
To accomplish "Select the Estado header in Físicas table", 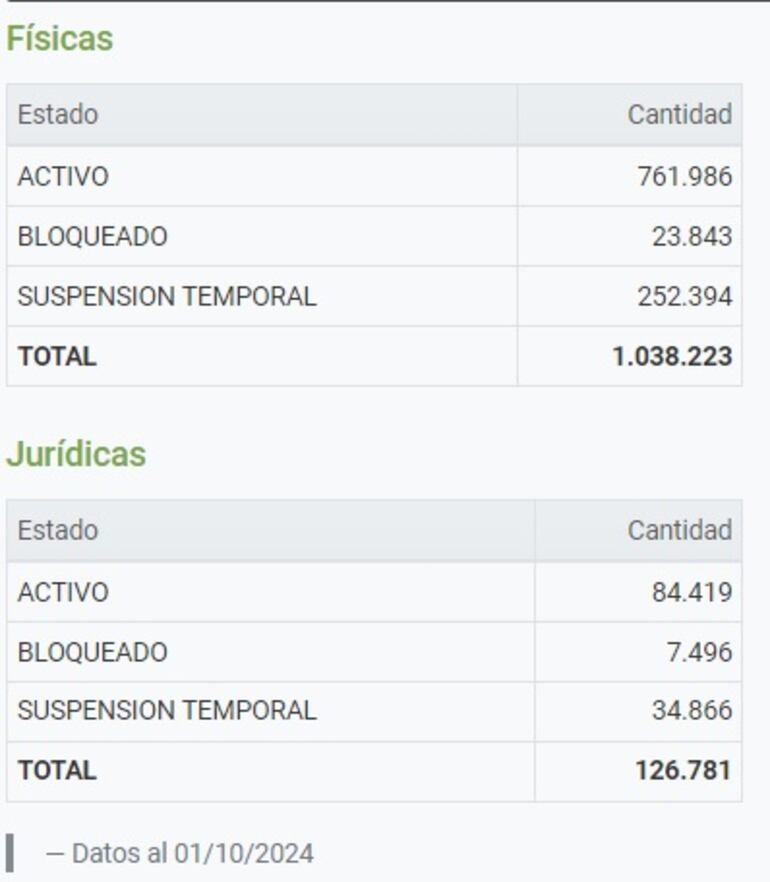I will [58, 115].
